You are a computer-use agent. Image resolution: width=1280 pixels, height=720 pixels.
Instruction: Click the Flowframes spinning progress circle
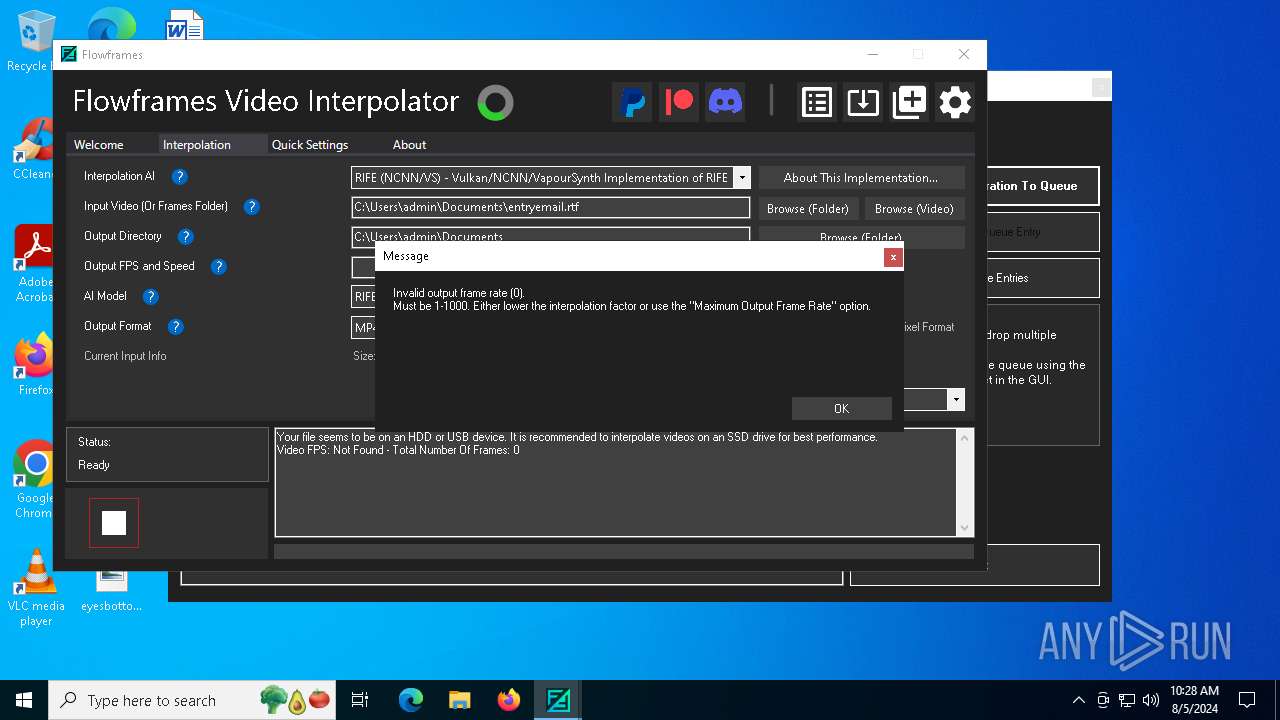click(495, 102)
